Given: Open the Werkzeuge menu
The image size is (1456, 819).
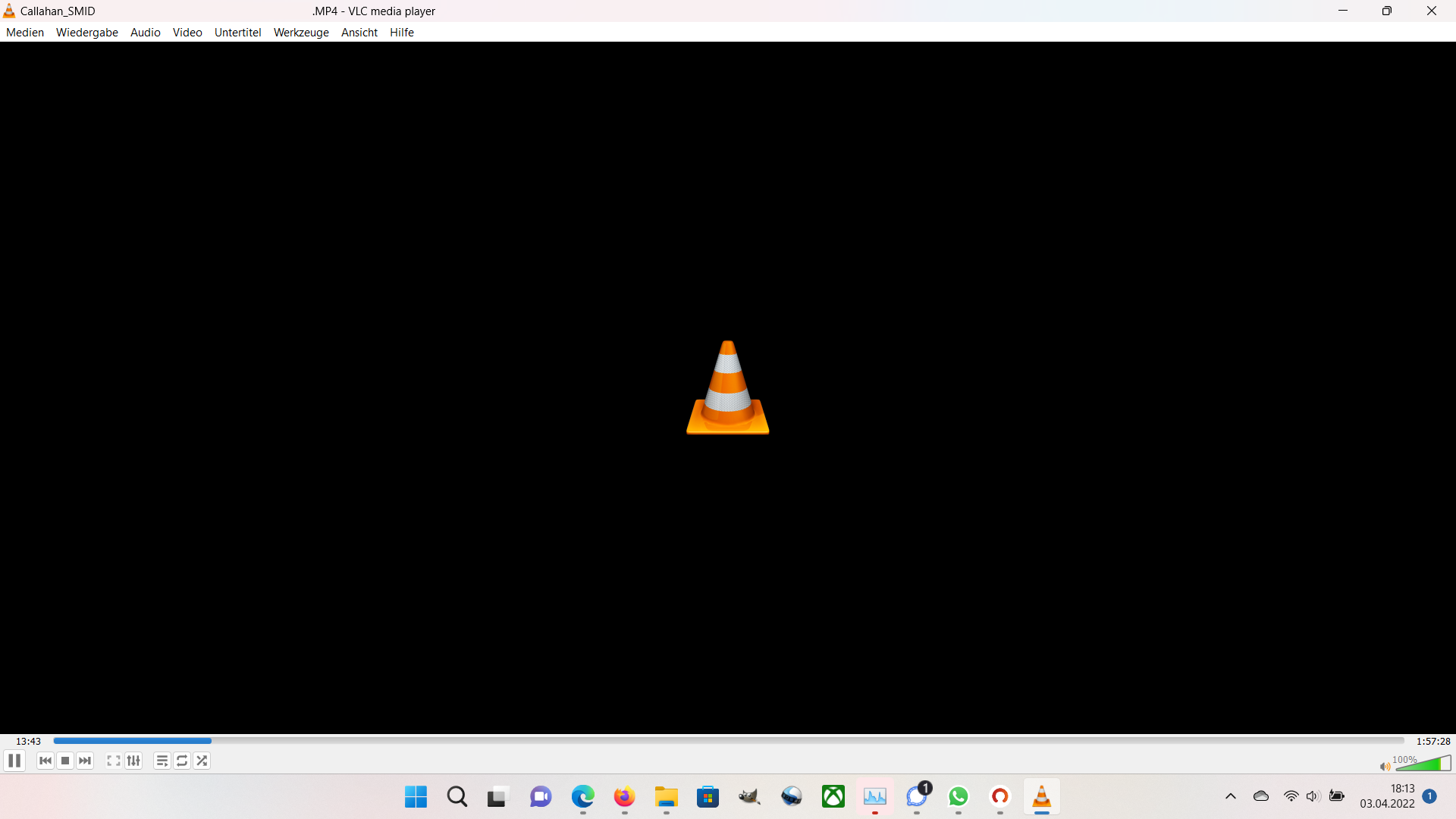Looking at the screenshot, I should point(301,33).
